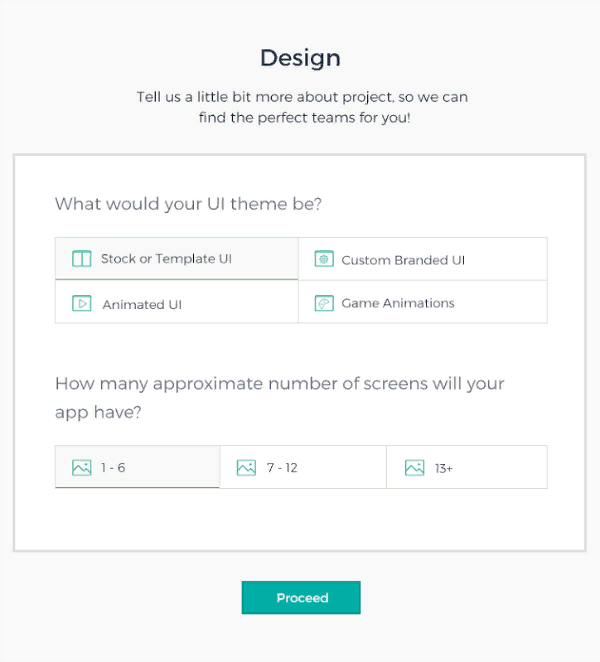Click the split-panel icon beside Stock or Template UI
600x662 pixels.
click(81, 259)
